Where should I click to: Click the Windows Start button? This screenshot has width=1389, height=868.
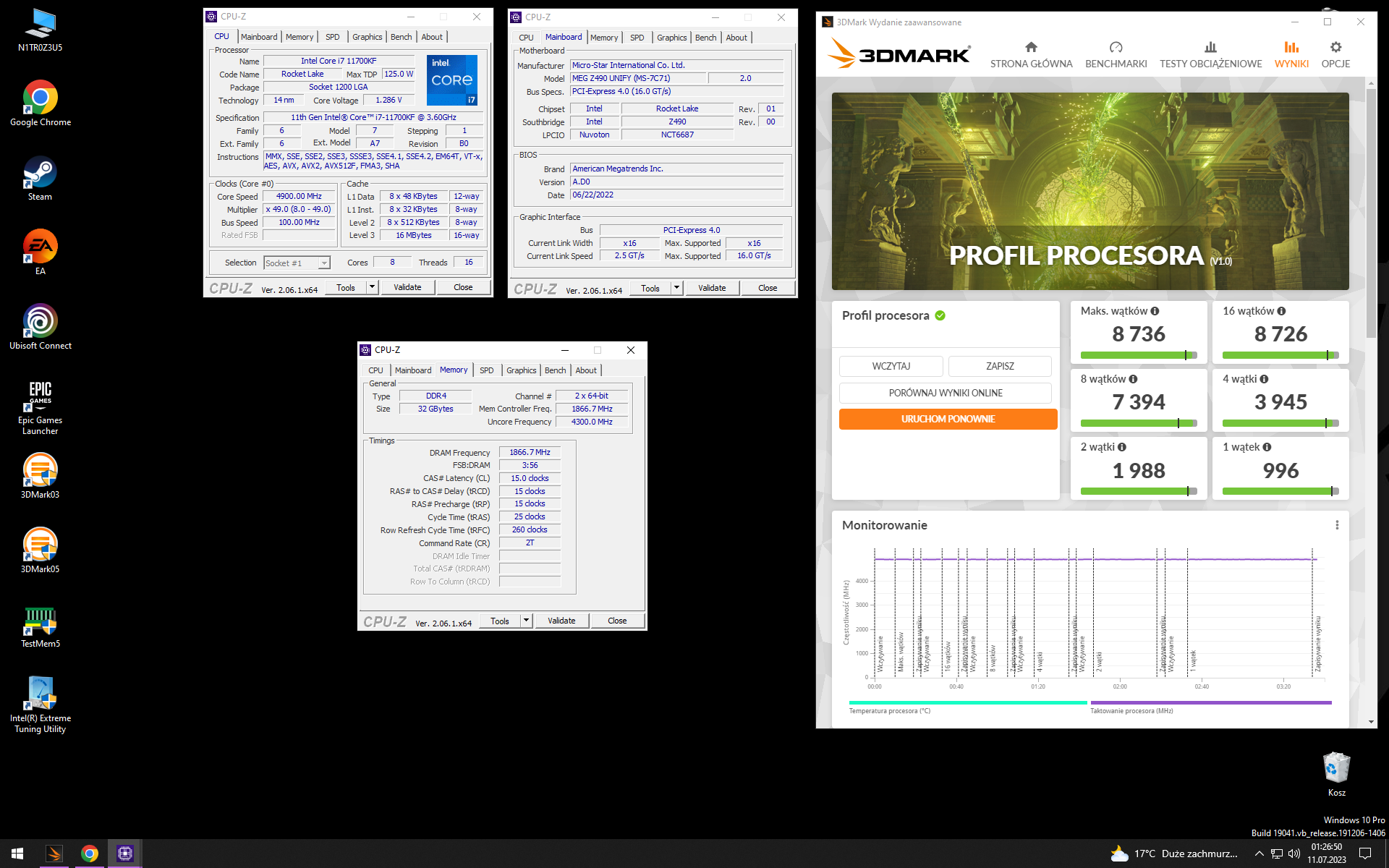point(17,854)
